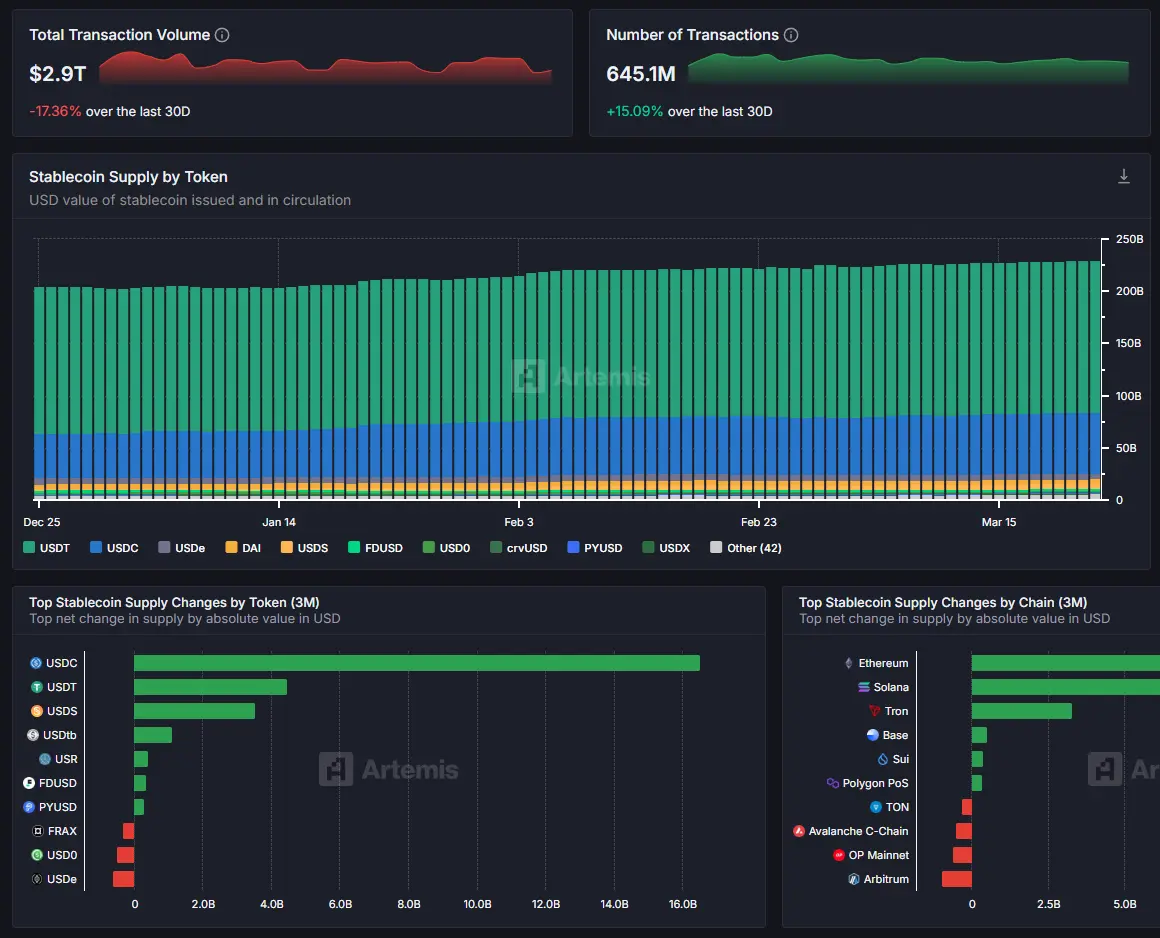Click the USDe token icon in supply changes
Screen dimensions: 1160x938
pyautogui.click(x=36, y=879)
